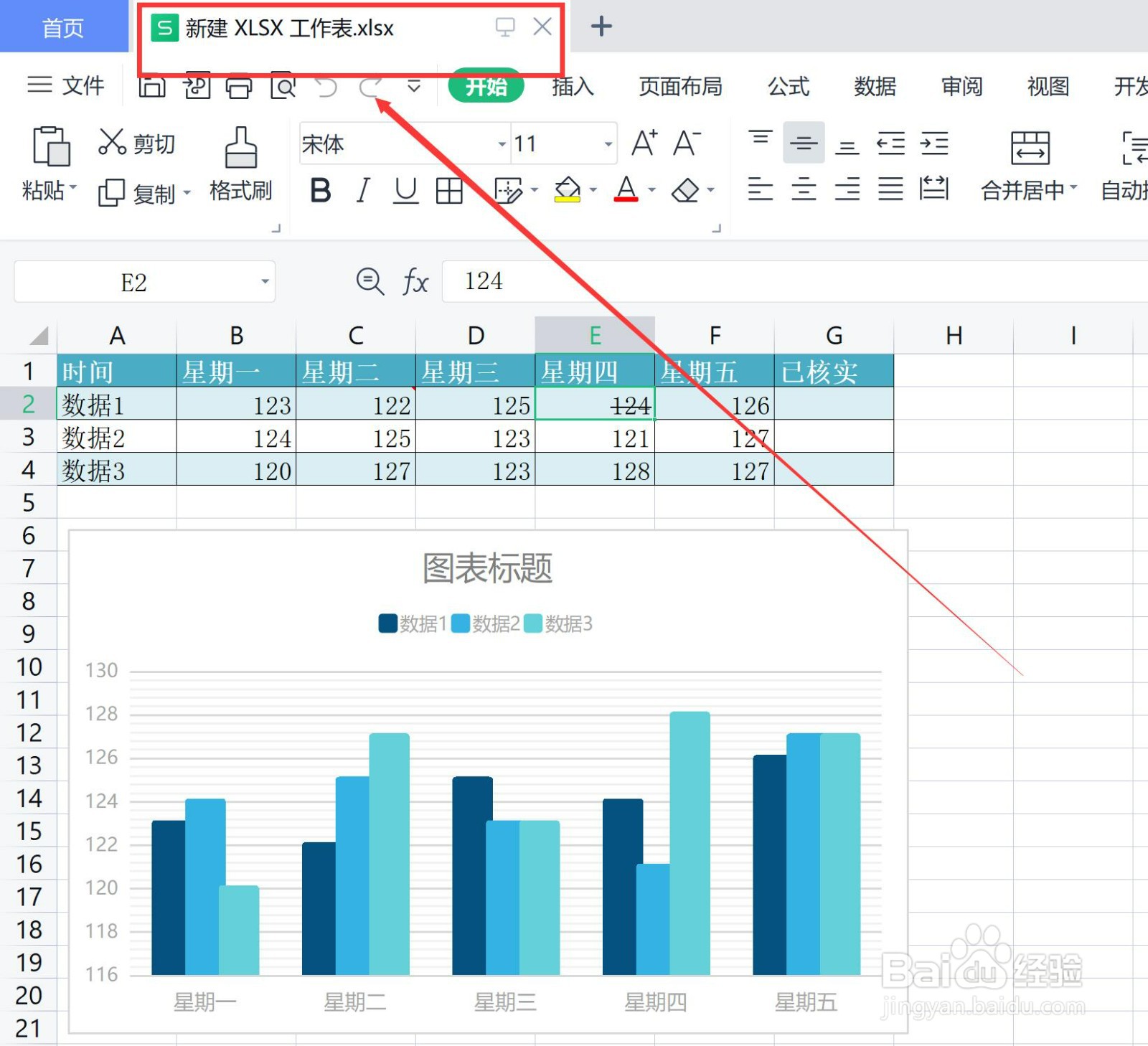Click the Fill Color bucket icon
This screenshot has height=1046, width=1148.
[x=568, y=190]
